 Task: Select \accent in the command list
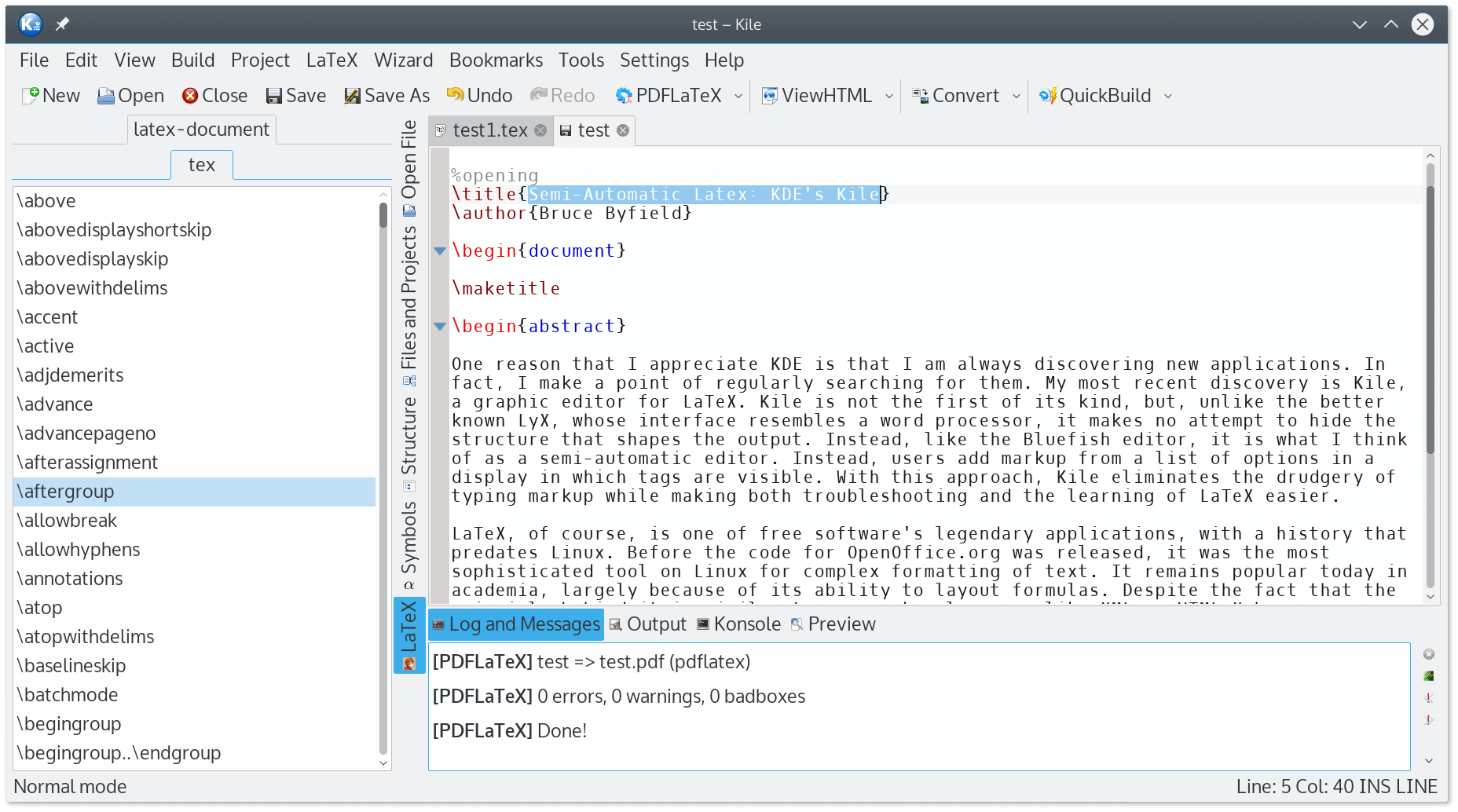195,317
